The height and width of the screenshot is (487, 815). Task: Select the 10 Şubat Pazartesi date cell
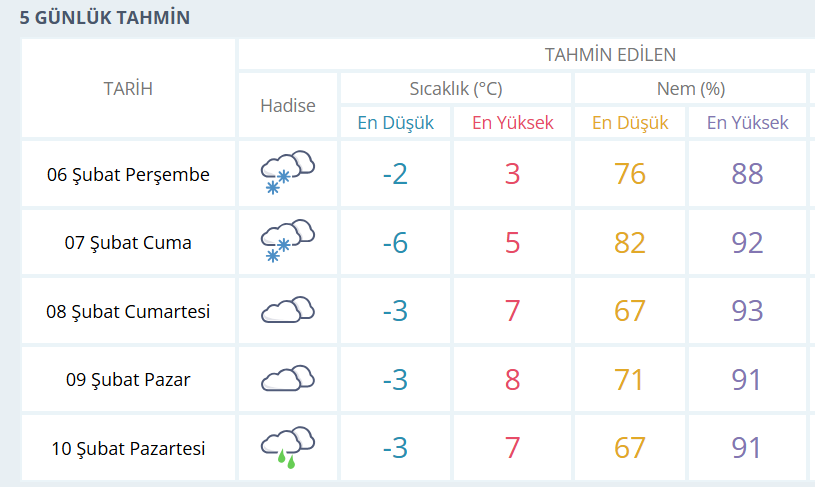pyautogui.click(x=128, y=448)
